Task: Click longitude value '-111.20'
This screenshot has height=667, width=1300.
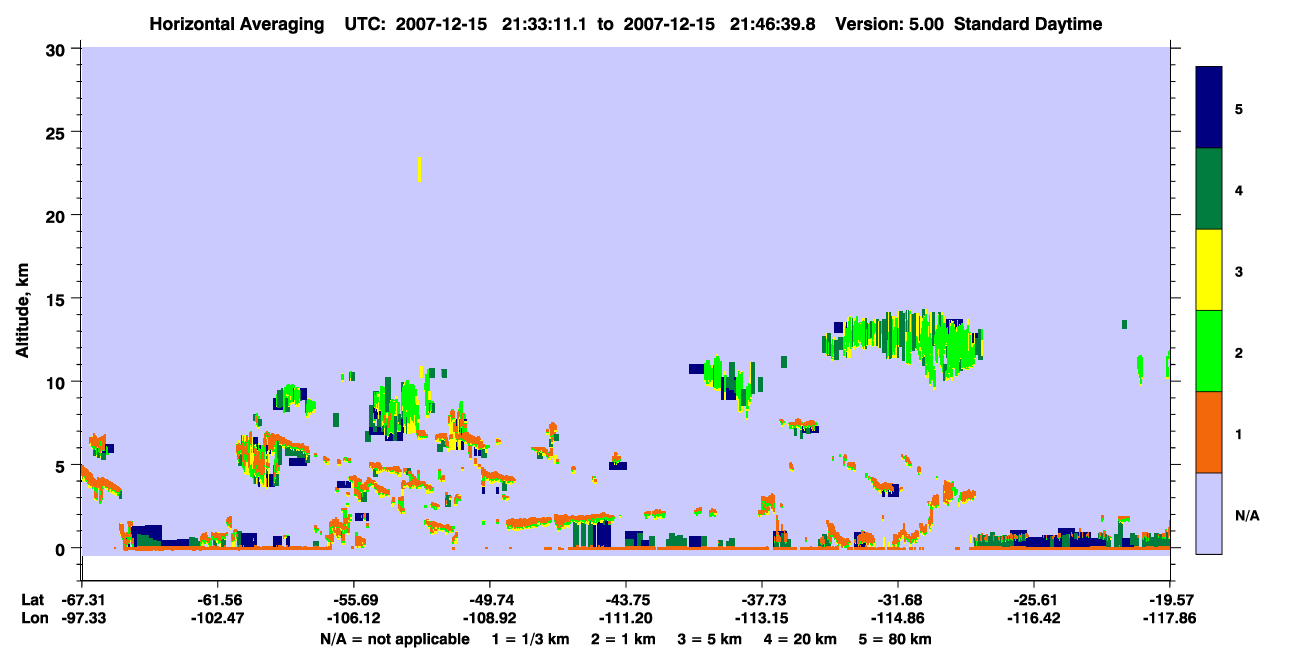Action: click(626, 618)
